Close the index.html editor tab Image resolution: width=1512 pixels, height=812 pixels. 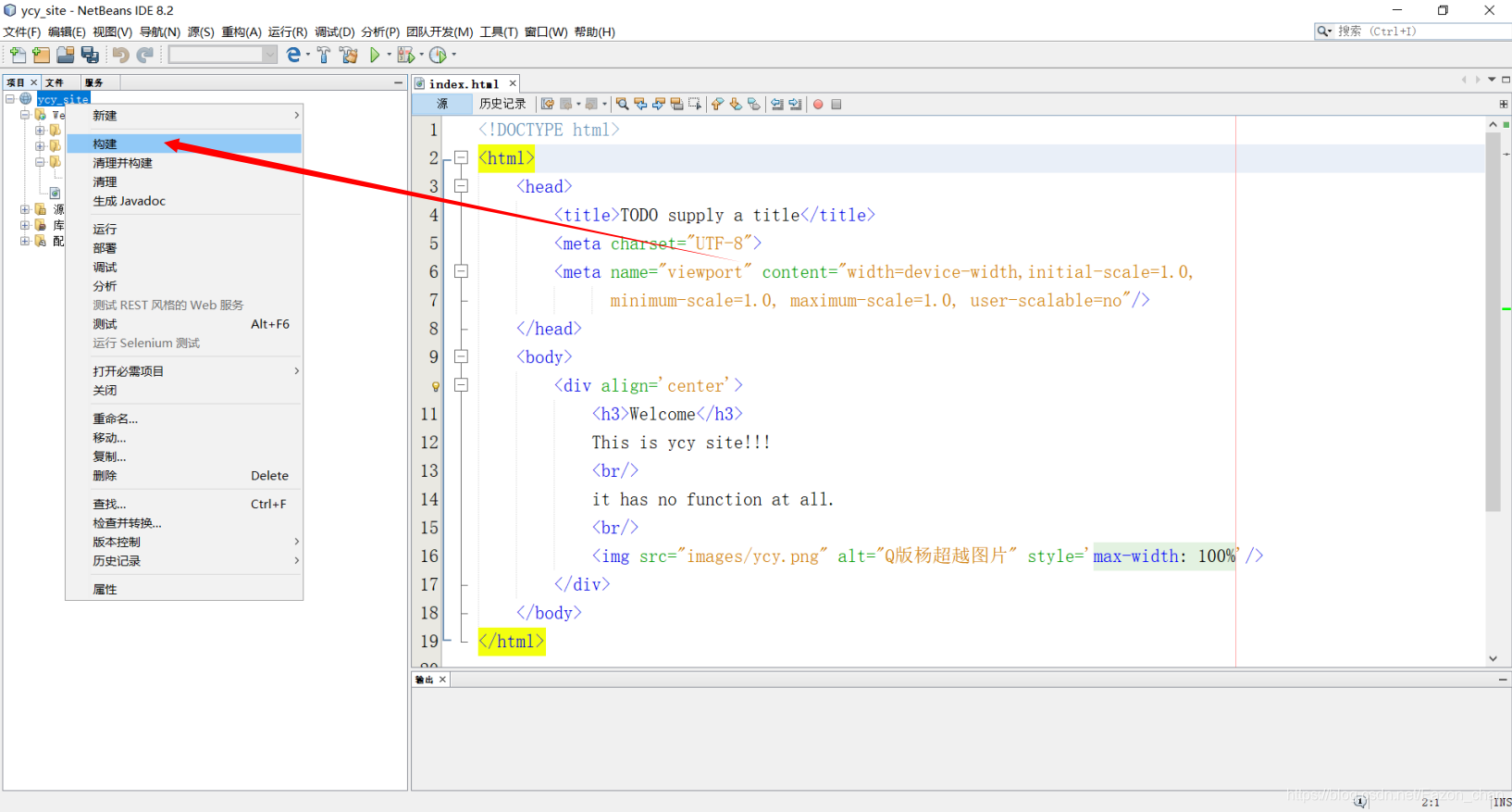pos(513,83)
